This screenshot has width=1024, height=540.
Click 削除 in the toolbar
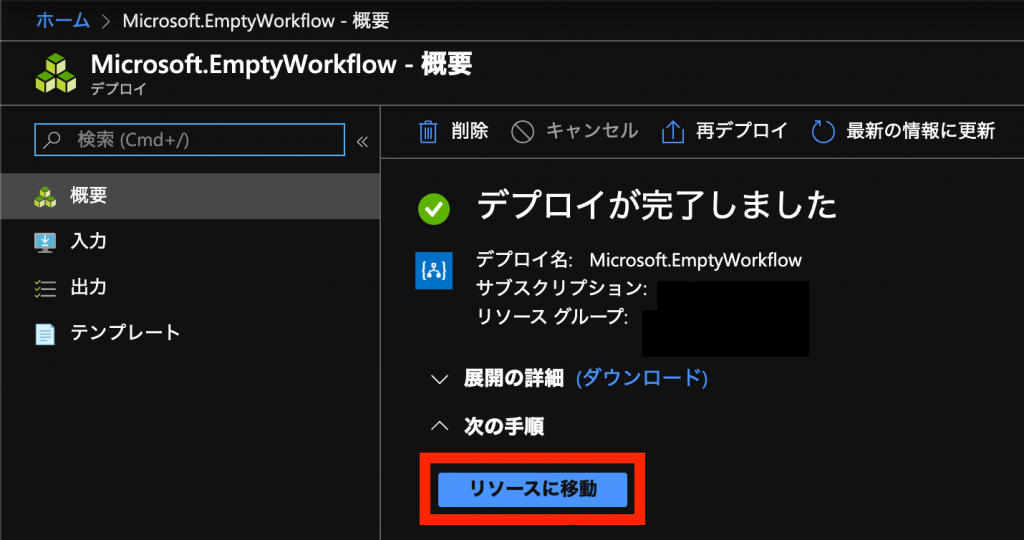[x=470, y=131]
